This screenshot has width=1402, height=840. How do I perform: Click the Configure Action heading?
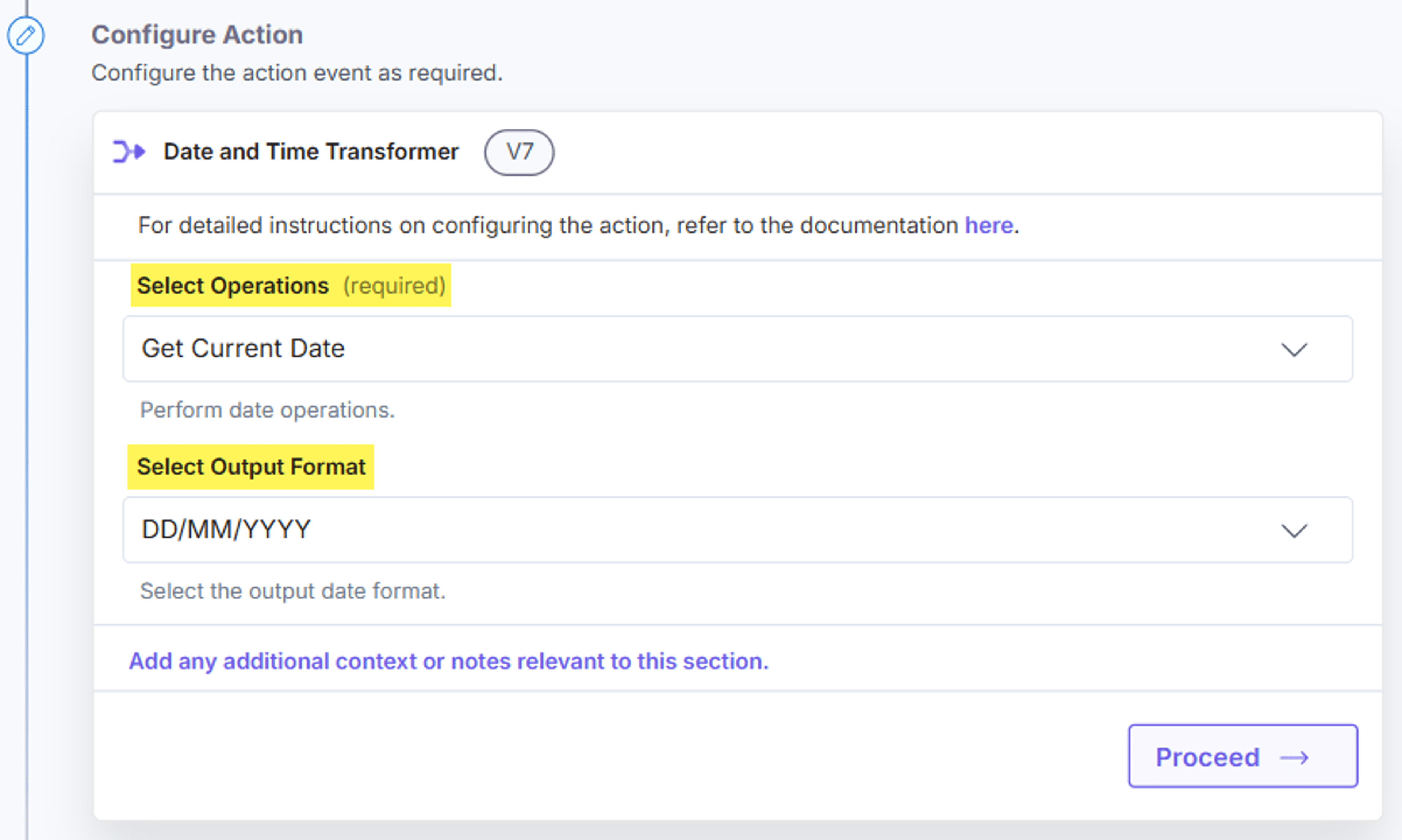[197, 35]
